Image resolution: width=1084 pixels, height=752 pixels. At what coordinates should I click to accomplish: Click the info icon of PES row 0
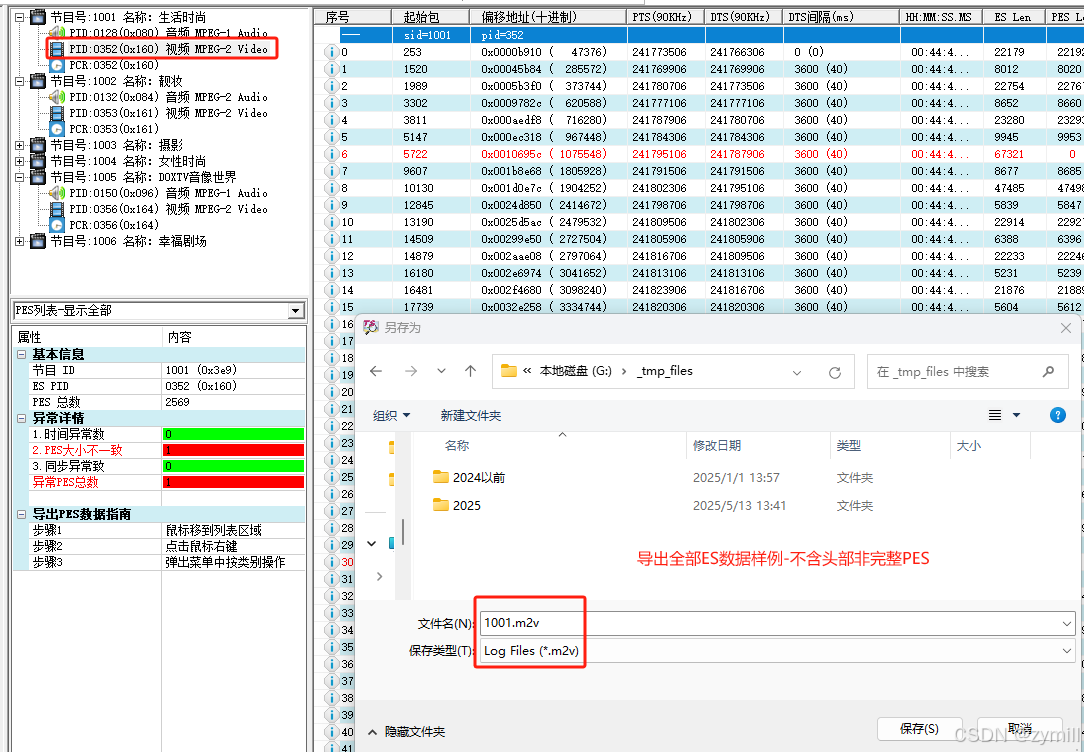click(331, 52)
